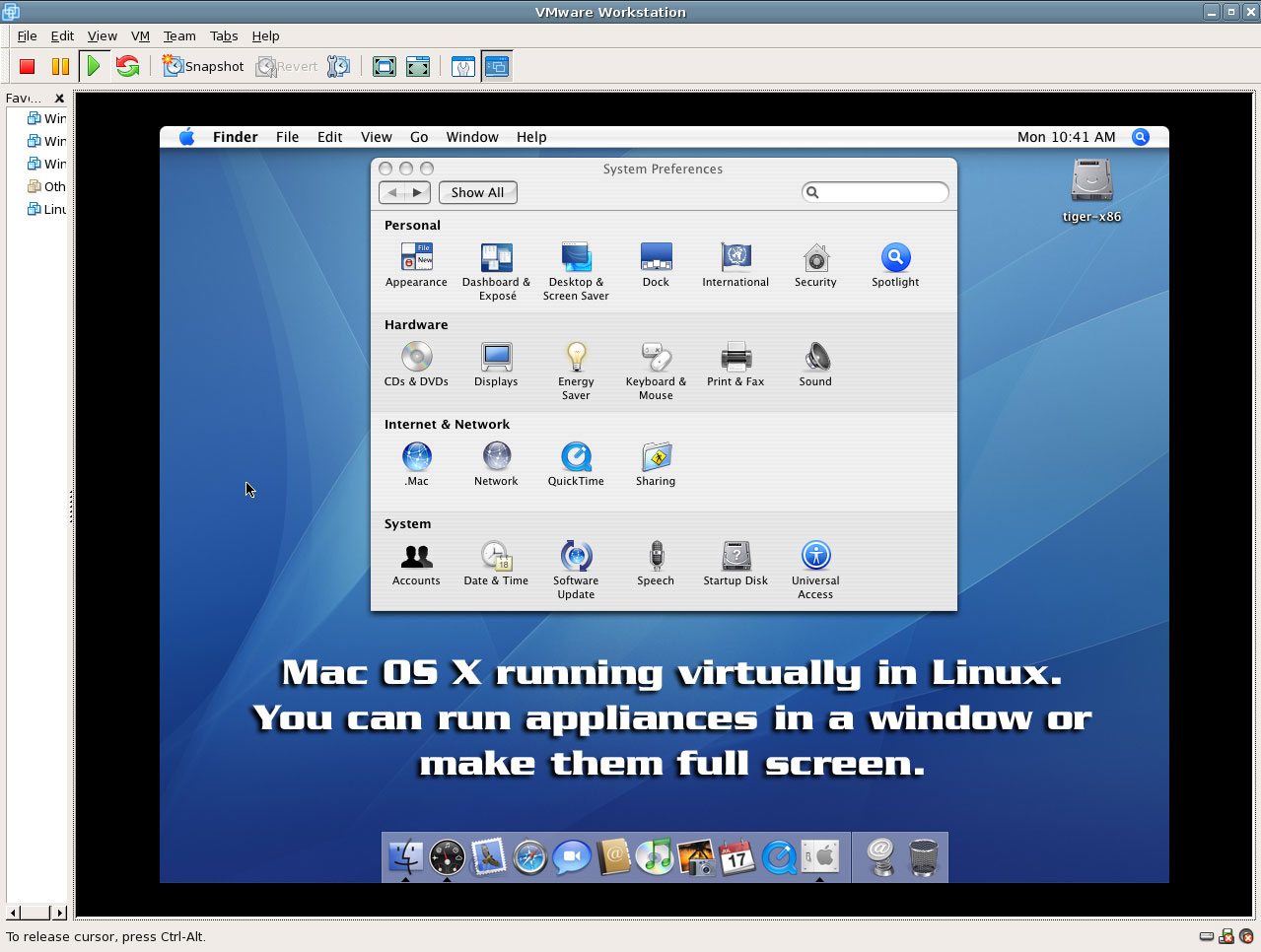Select the tiger-x86 disk on desktop
The width and height of the screenshot is (1261, 952).
[1091, 191]
